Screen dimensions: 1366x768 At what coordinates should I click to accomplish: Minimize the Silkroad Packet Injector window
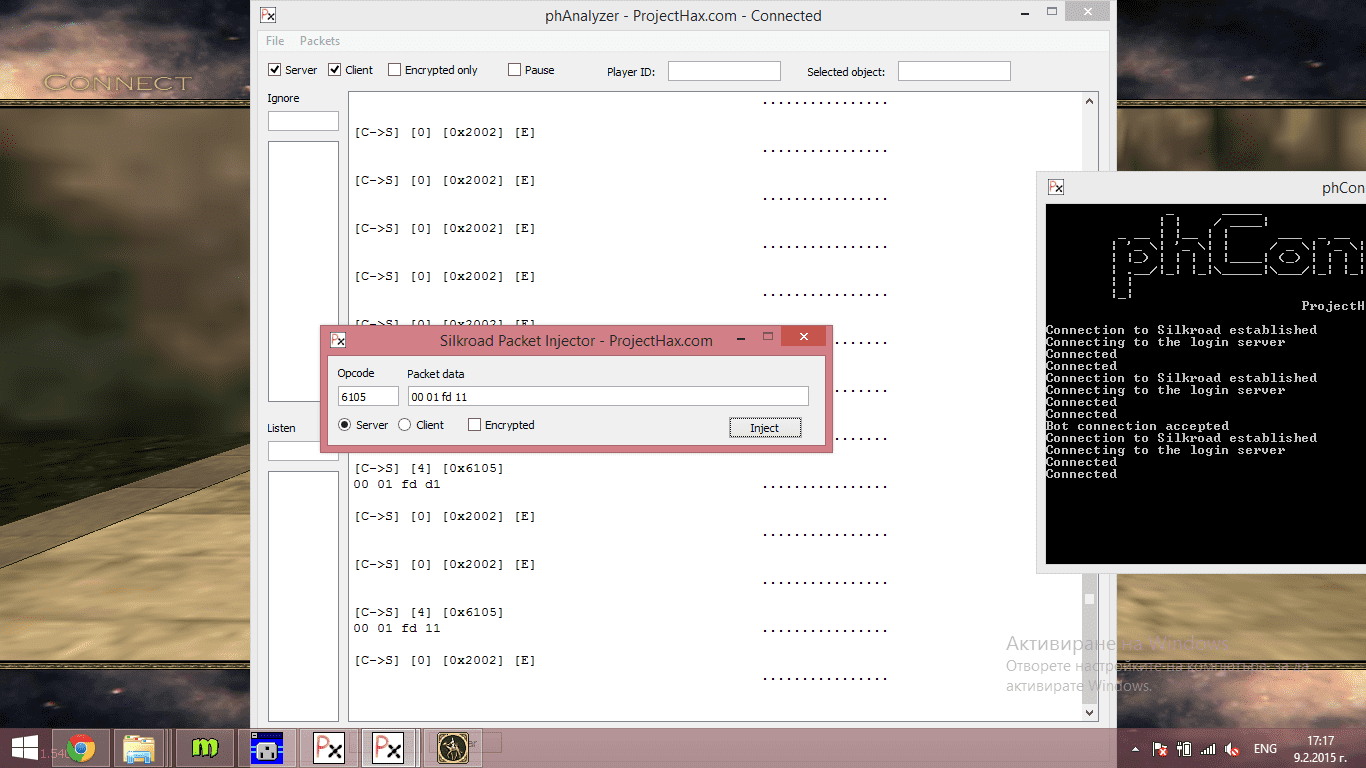click(x=740, y=337)
